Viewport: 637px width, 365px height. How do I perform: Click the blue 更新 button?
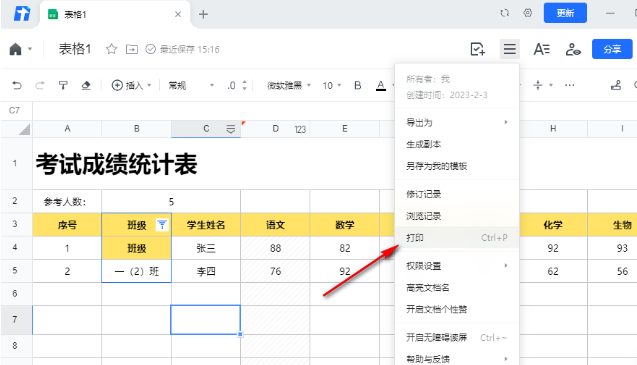point(565,13)
